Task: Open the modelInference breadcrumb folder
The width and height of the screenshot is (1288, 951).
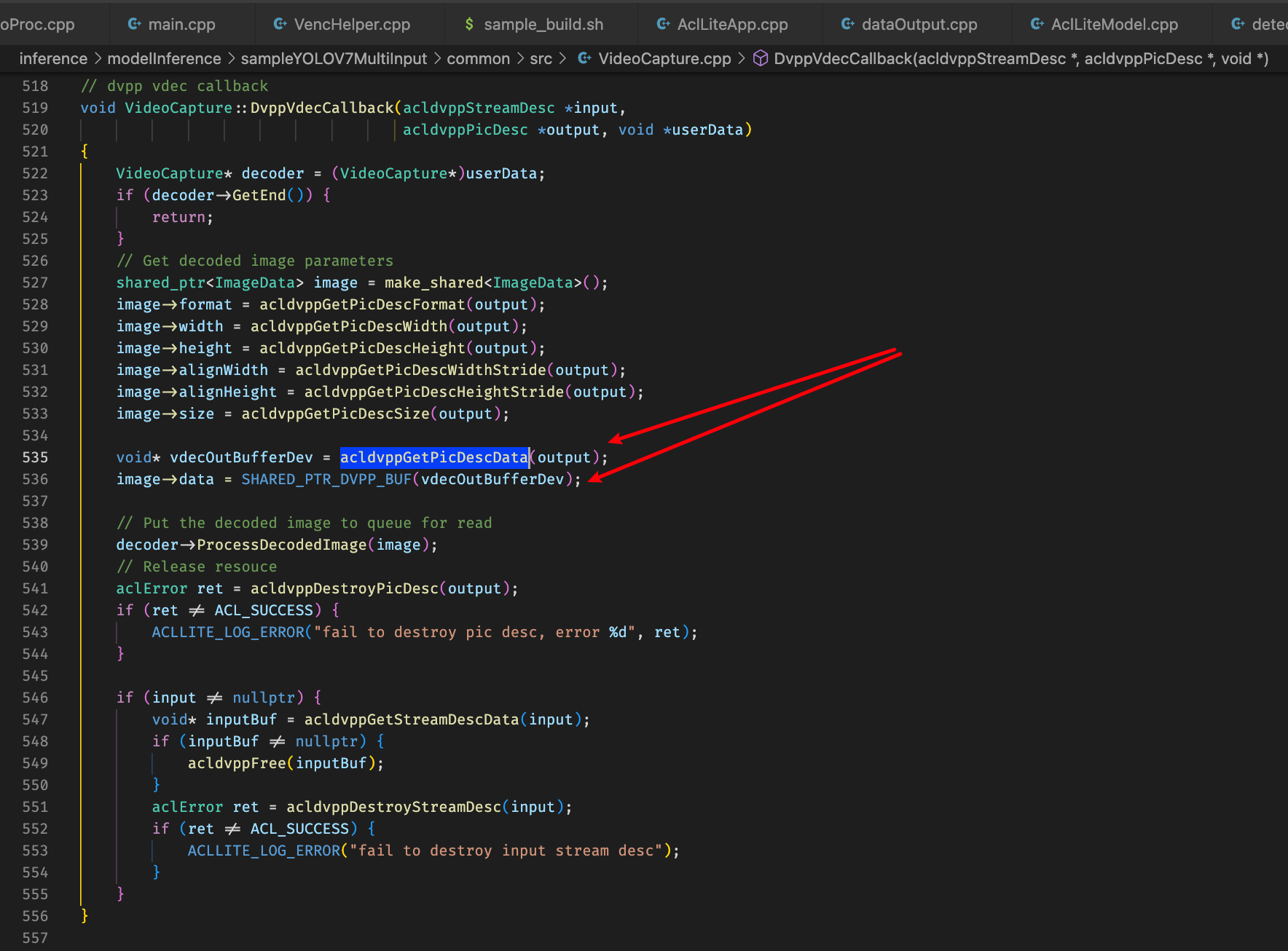Action: (x=164, y=59)
